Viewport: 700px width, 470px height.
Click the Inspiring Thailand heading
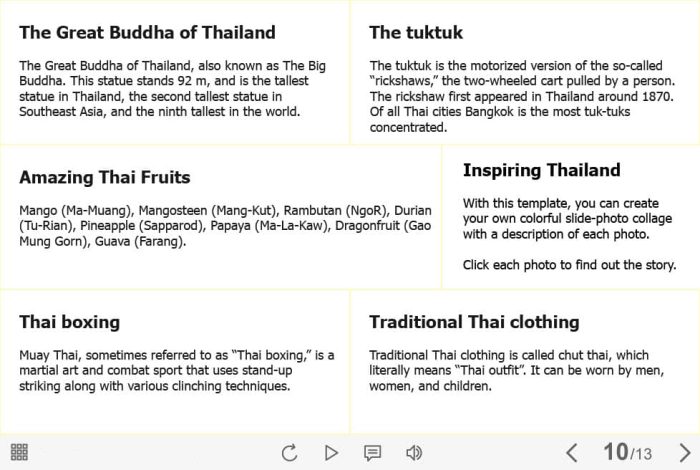point(542,170)
